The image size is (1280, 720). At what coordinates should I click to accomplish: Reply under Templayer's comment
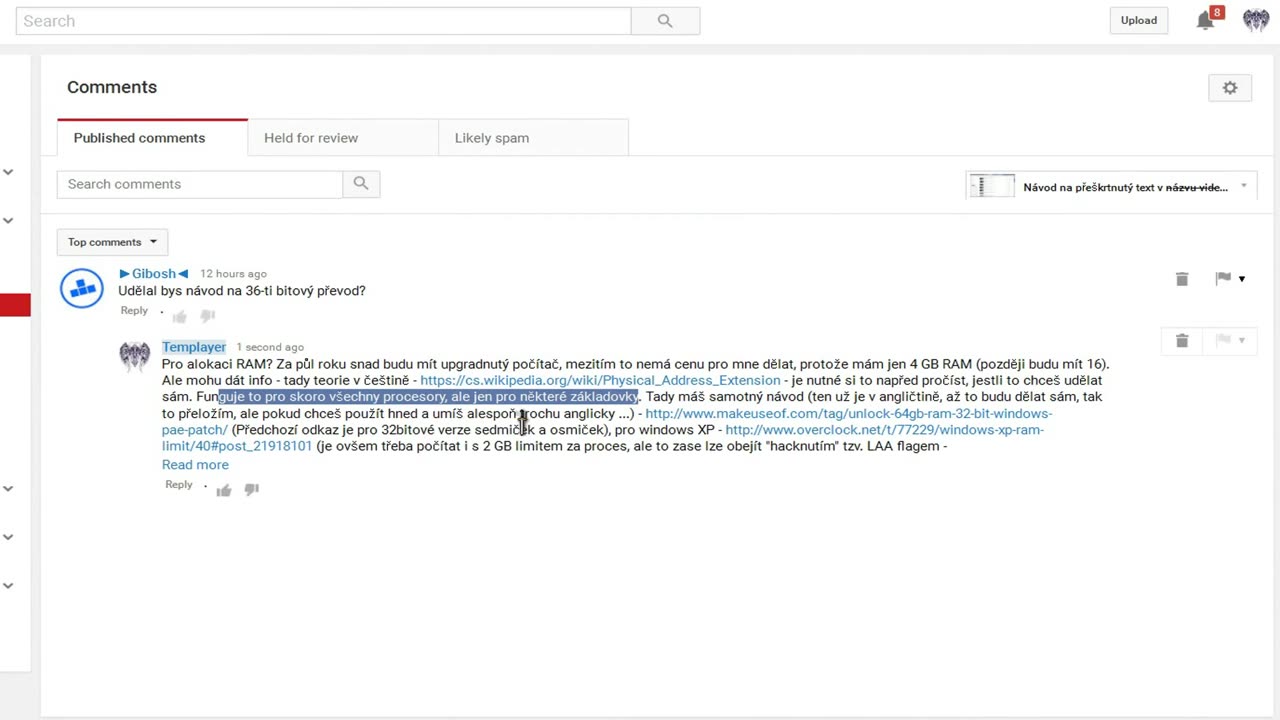point(179,485)
